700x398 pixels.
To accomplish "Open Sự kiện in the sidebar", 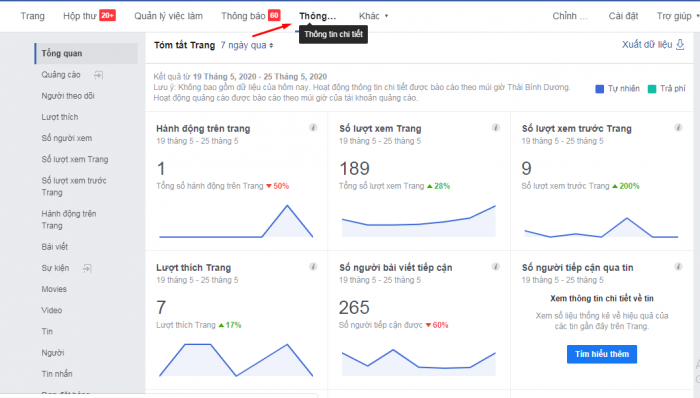I will click(55, 268).
